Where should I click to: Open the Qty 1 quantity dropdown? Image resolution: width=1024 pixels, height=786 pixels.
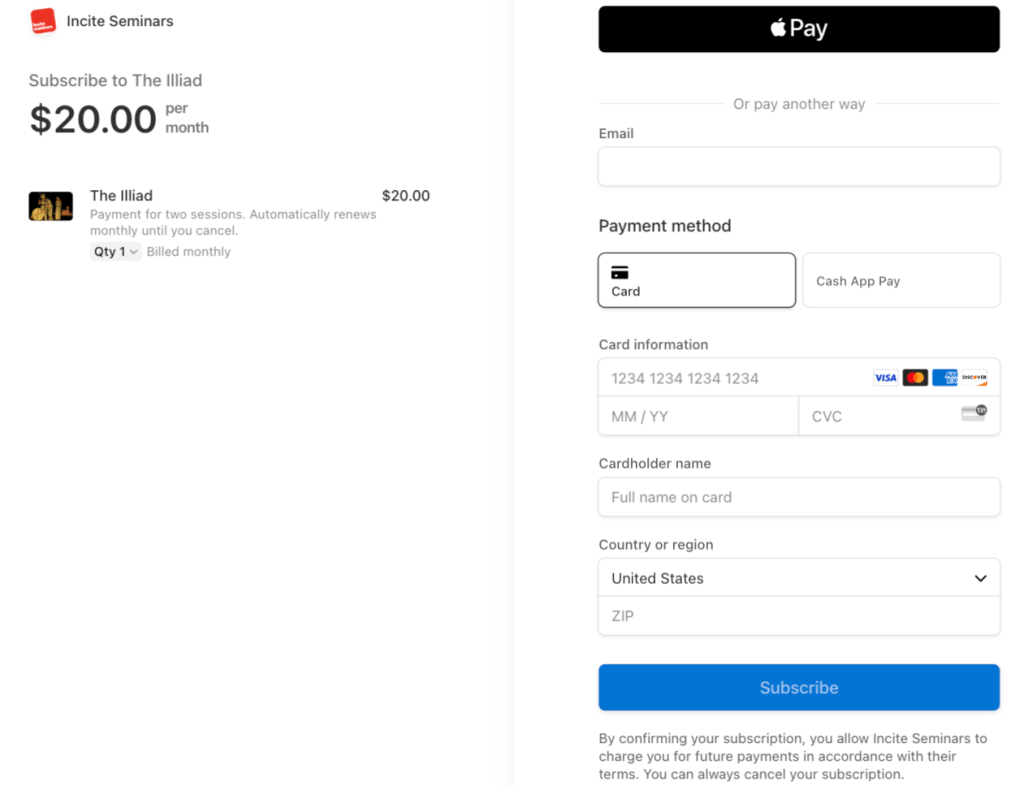coord(116,252)
